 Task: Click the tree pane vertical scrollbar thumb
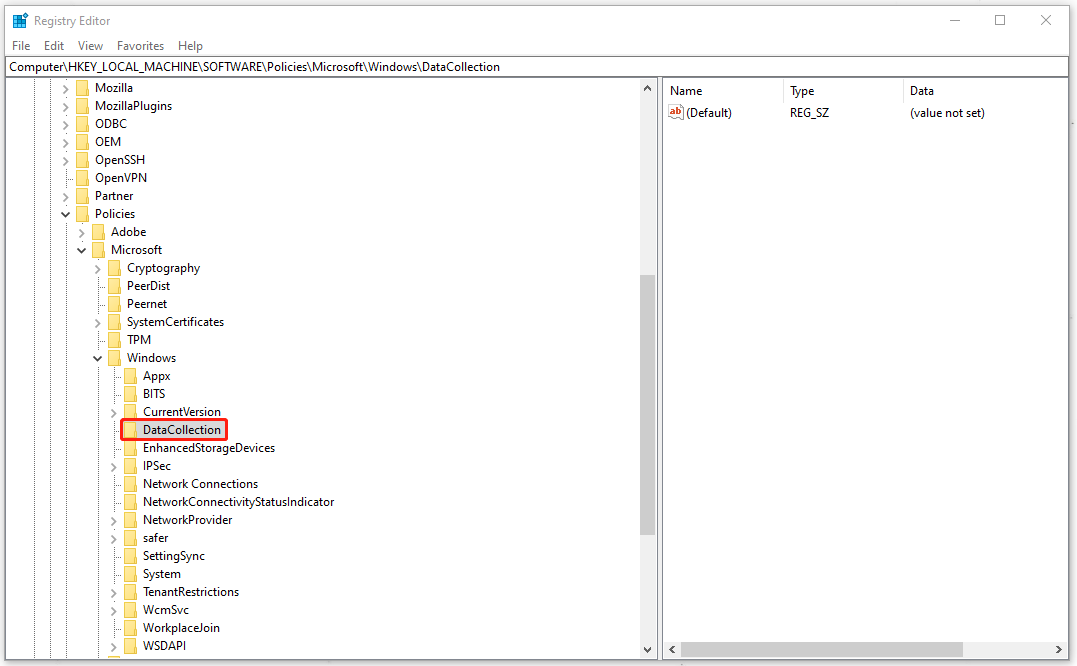click(x=647, y=404)
